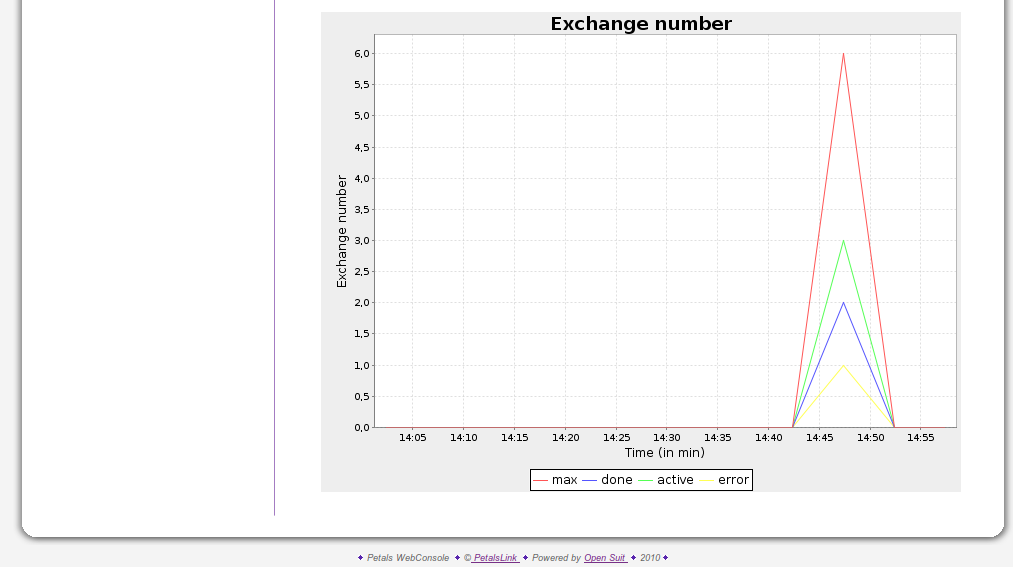Click the red max line swatch in legend
1013x567 pixels.
click(540, 481)
